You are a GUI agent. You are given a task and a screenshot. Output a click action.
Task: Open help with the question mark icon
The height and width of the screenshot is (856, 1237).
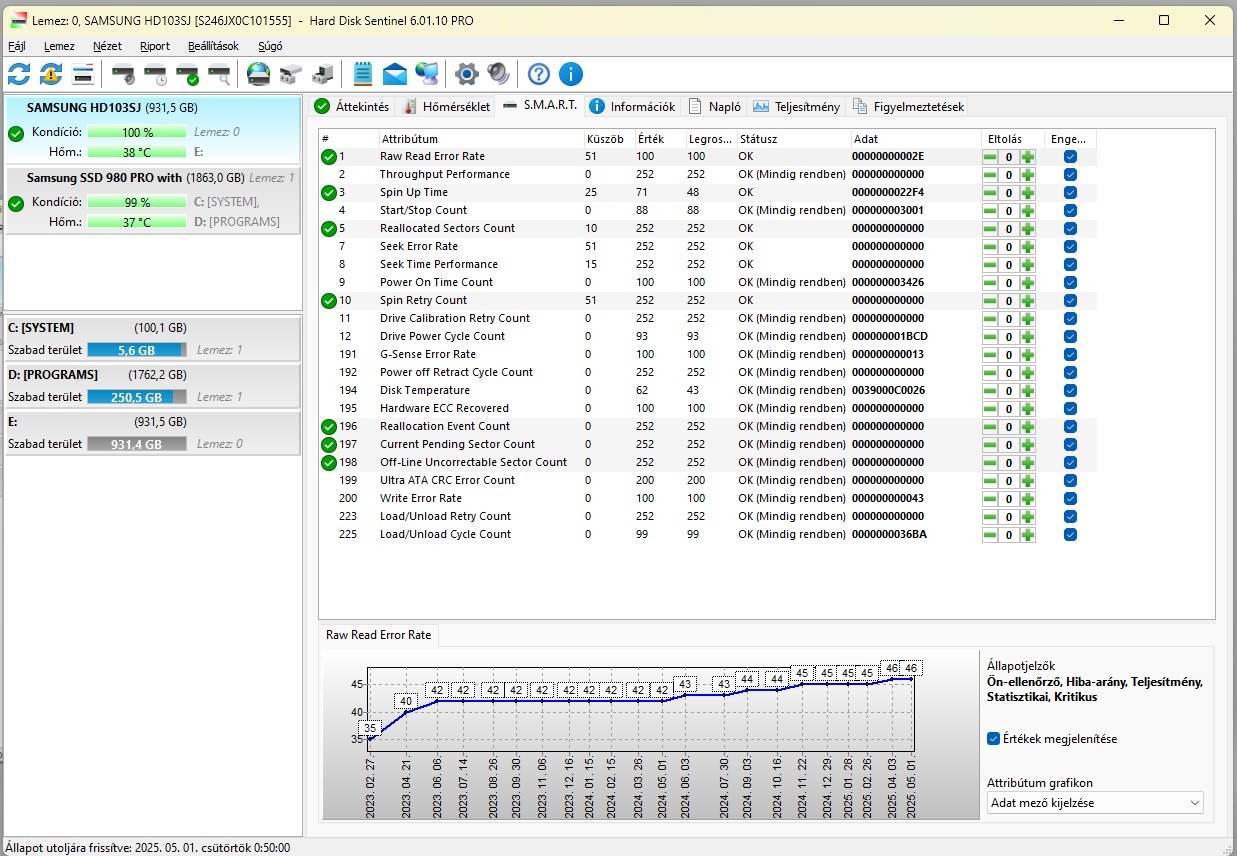[539, 74]
